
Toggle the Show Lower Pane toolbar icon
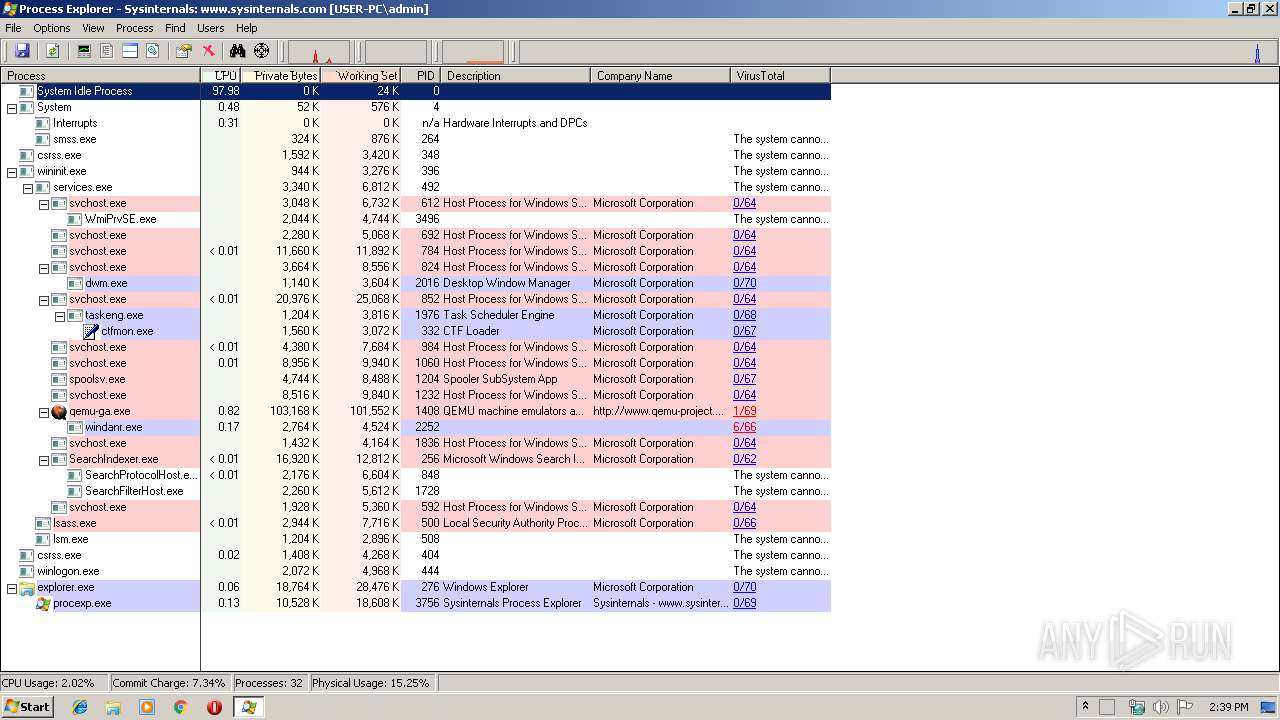130,51
